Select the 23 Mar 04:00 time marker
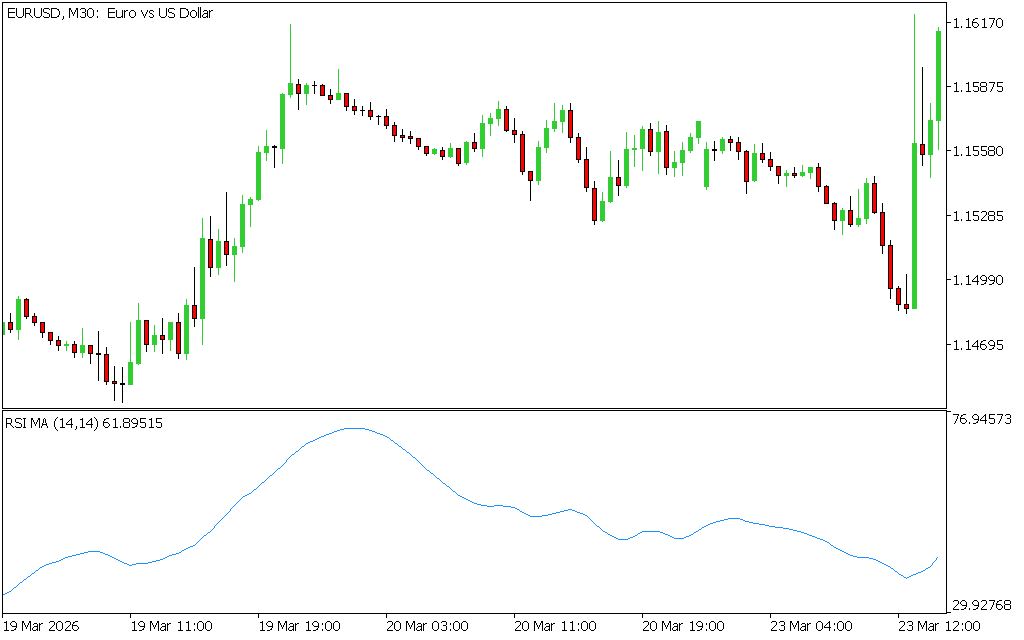 point(811,626)
